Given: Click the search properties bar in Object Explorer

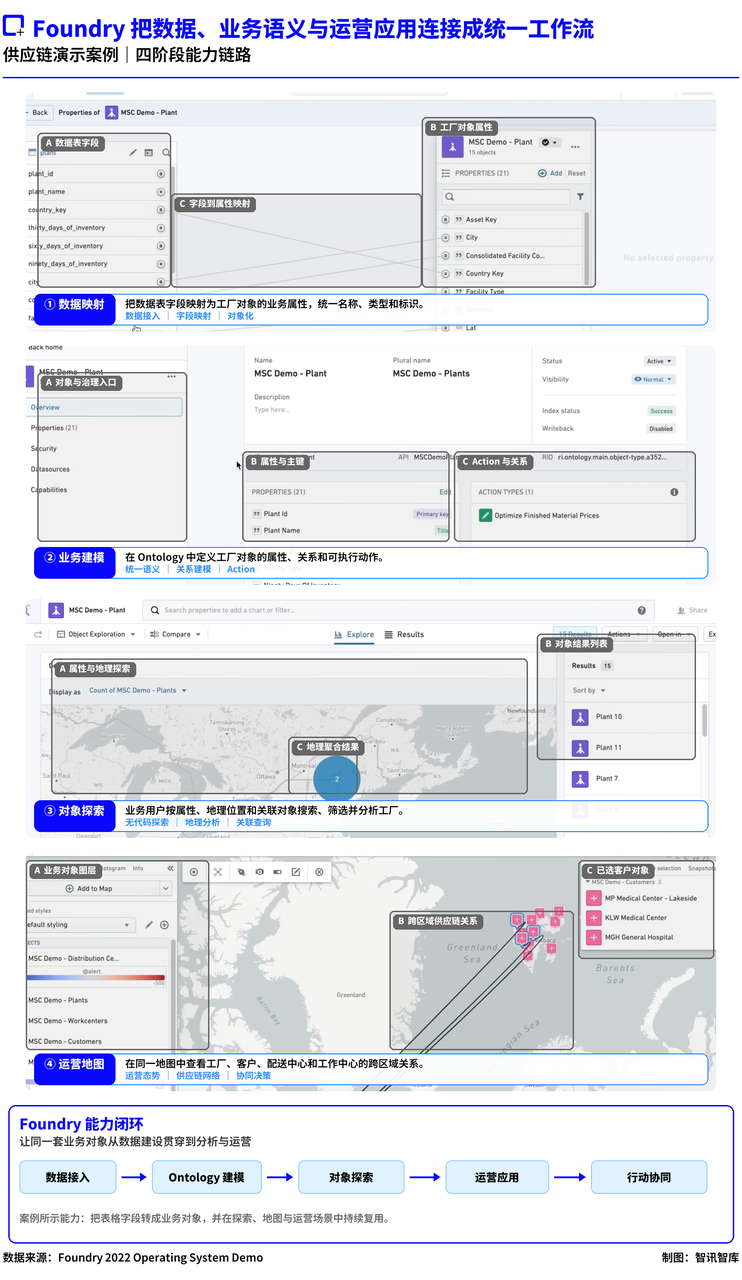Looking at the screenshot, I should click(397, 610).
